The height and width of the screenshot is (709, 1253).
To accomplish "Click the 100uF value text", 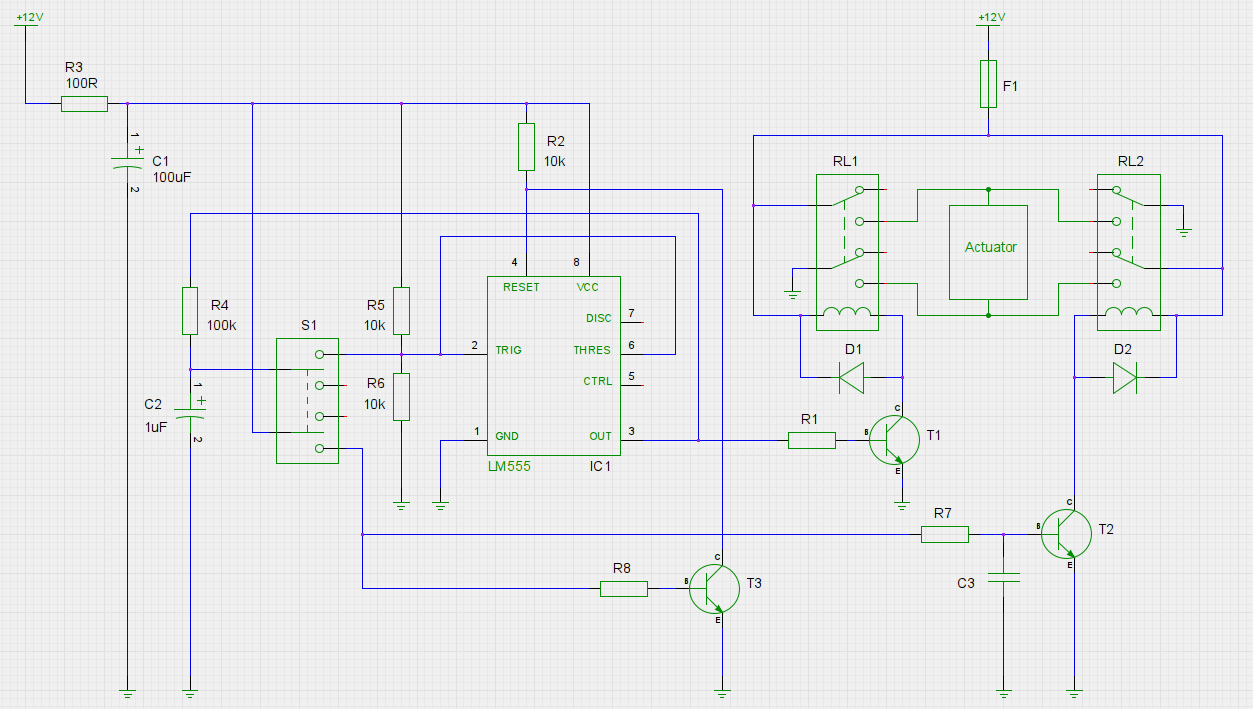I will click(172, 176).
